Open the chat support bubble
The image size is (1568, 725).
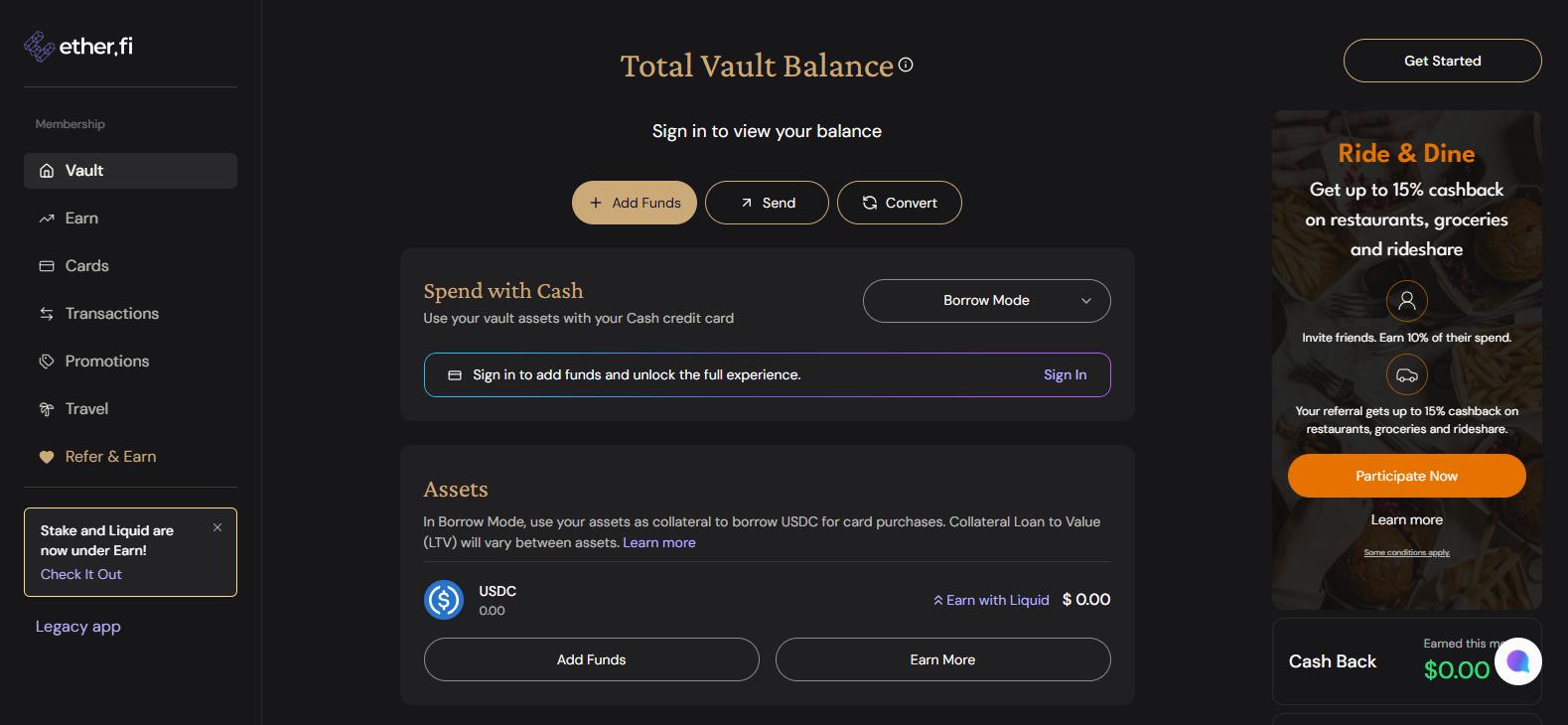[1517, 660]
